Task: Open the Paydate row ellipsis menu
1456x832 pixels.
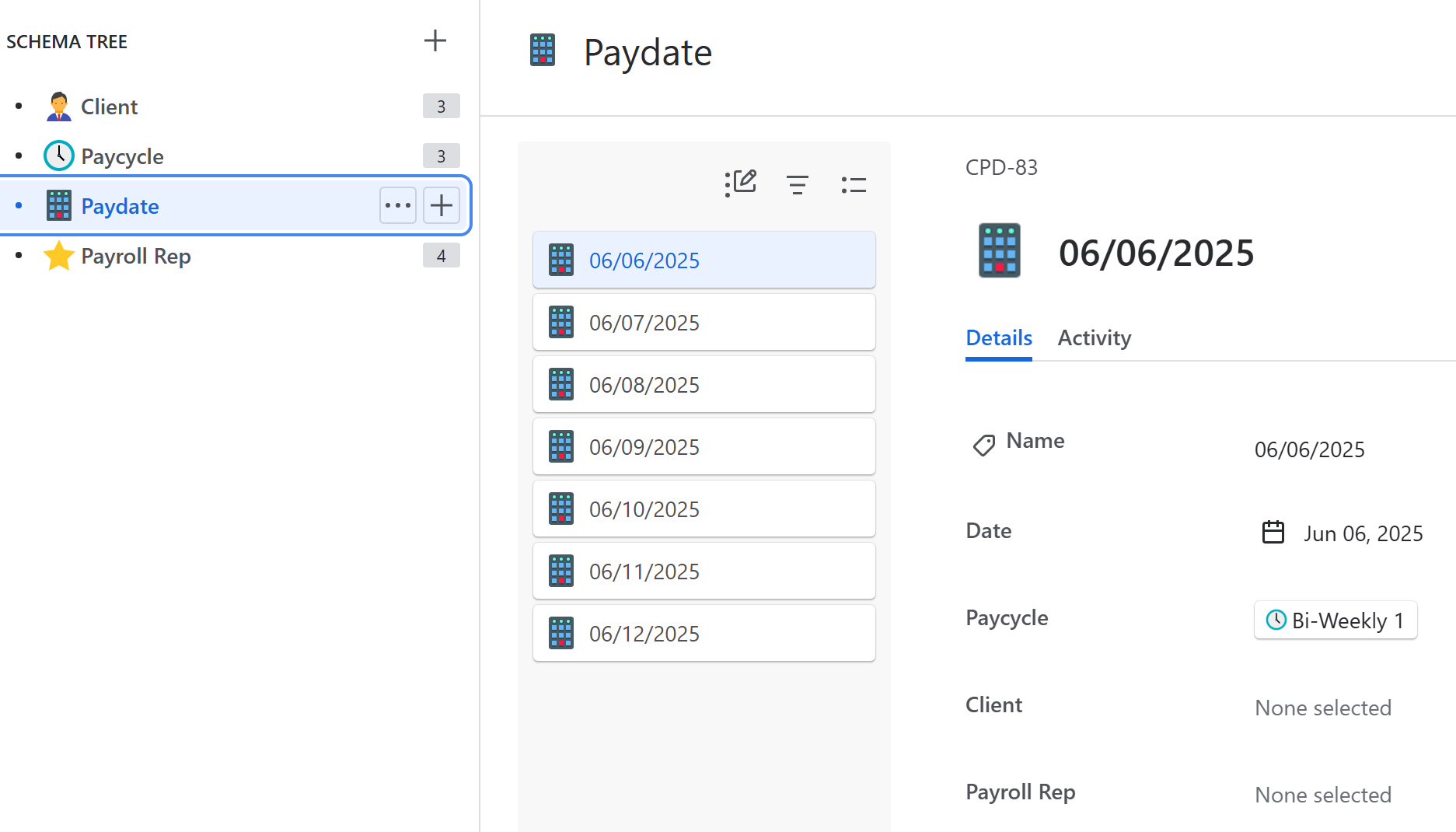Action: pyautogui.click(x=398, y=205)
